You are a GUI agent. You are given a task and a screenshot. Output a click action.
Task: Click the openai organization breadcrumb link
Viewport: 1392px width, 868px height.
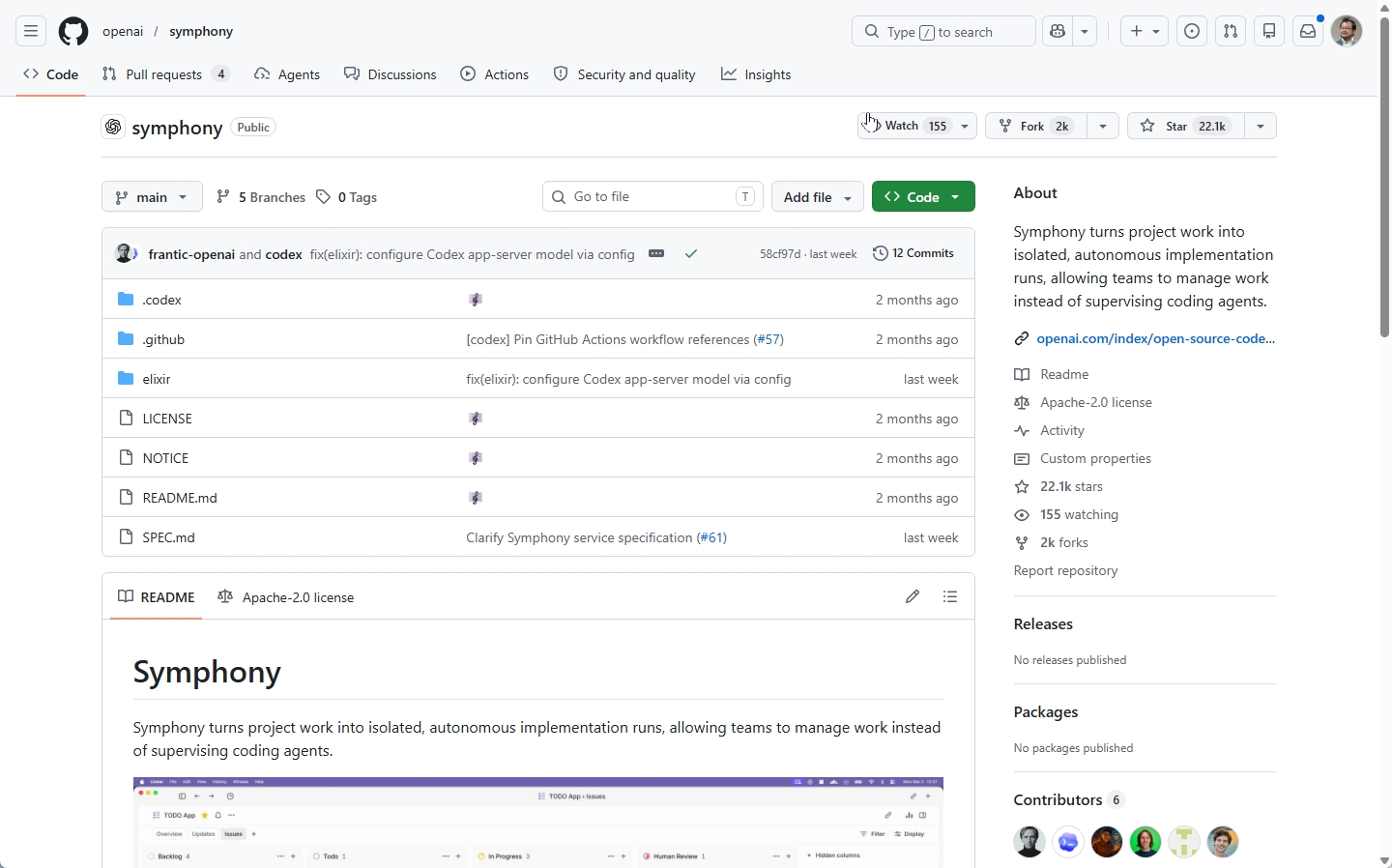[x=123, y=31]
